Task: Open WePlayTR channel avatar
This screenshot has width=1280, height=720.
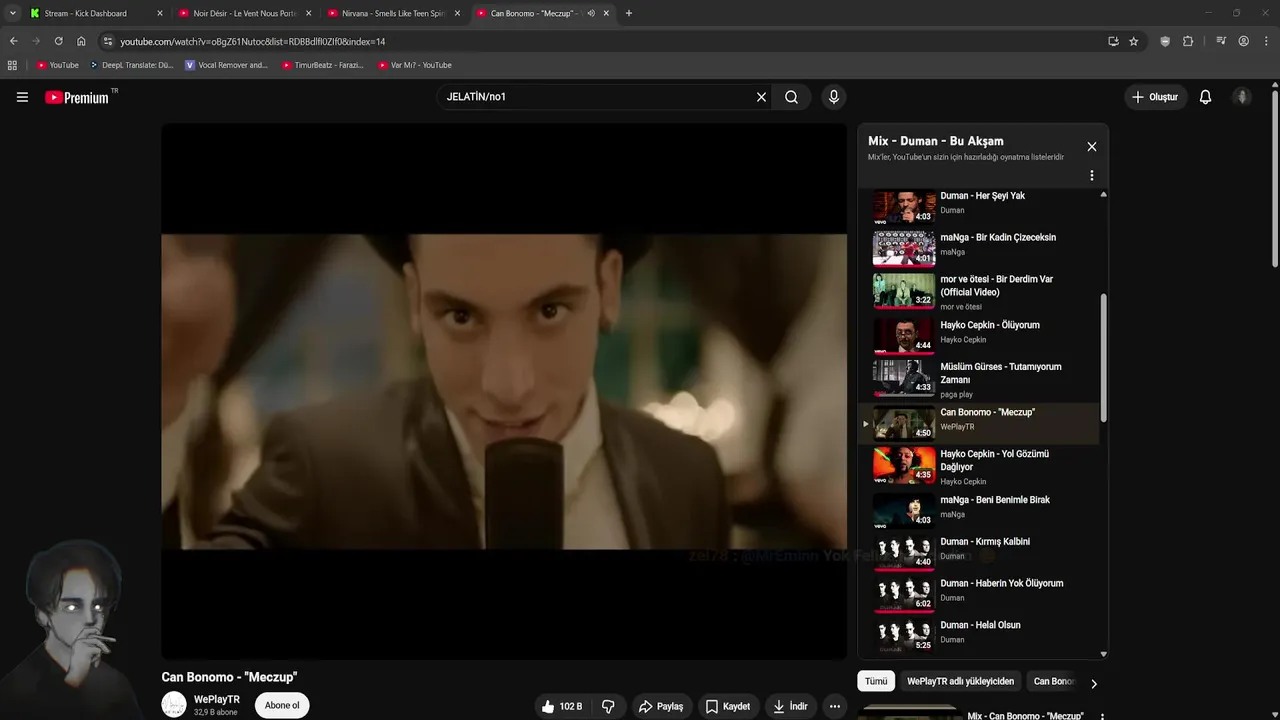Action: pyautogui.click(x=174, y=705)
